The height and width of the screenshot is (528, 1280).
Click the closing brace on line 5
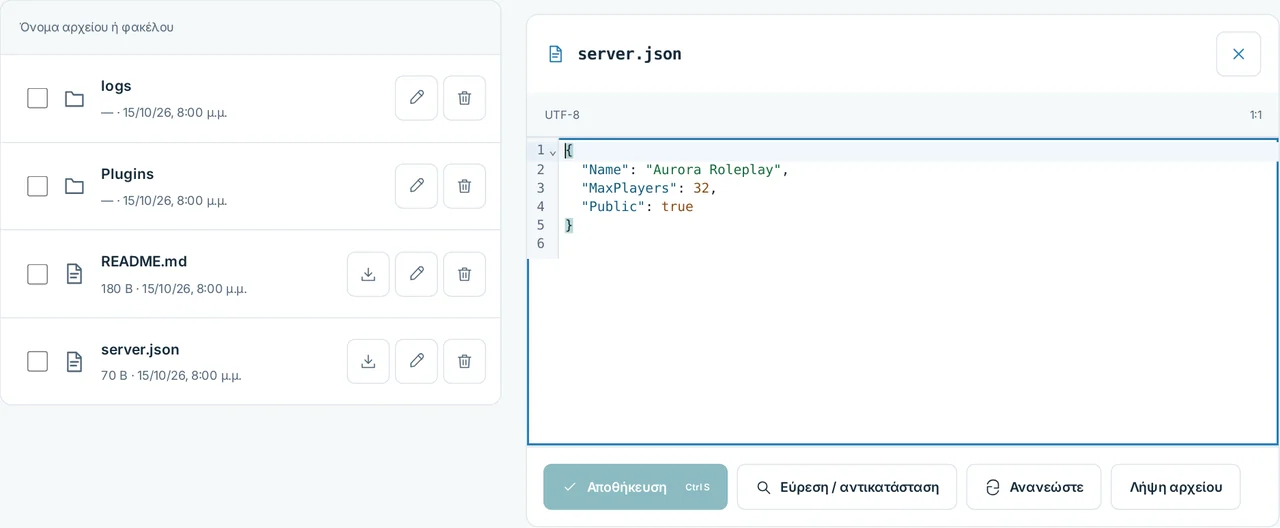569,225
